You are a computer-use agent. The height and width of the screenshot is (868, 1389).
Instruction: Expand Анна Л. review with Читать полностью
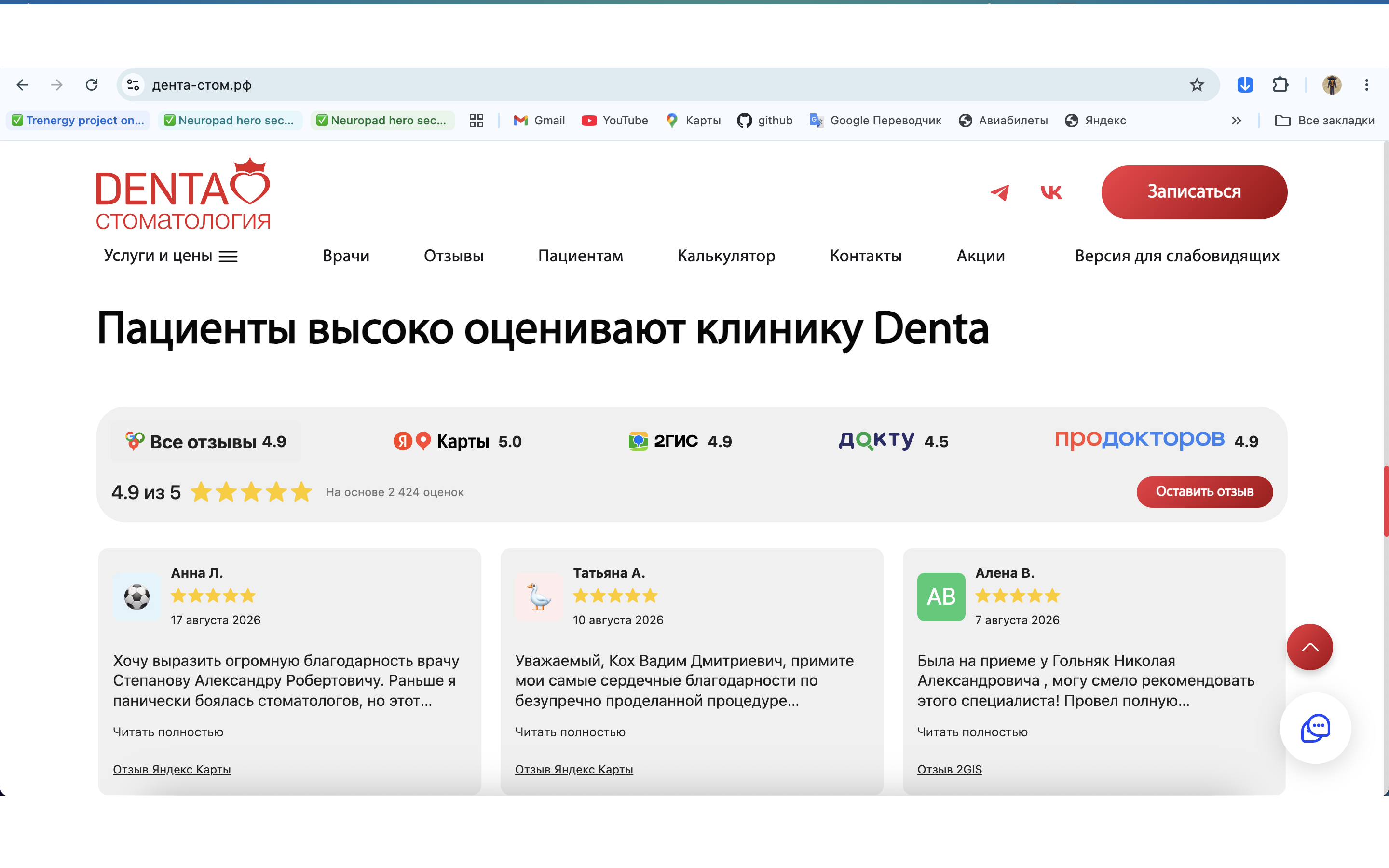pyautogui.click(x=168, y=732)
